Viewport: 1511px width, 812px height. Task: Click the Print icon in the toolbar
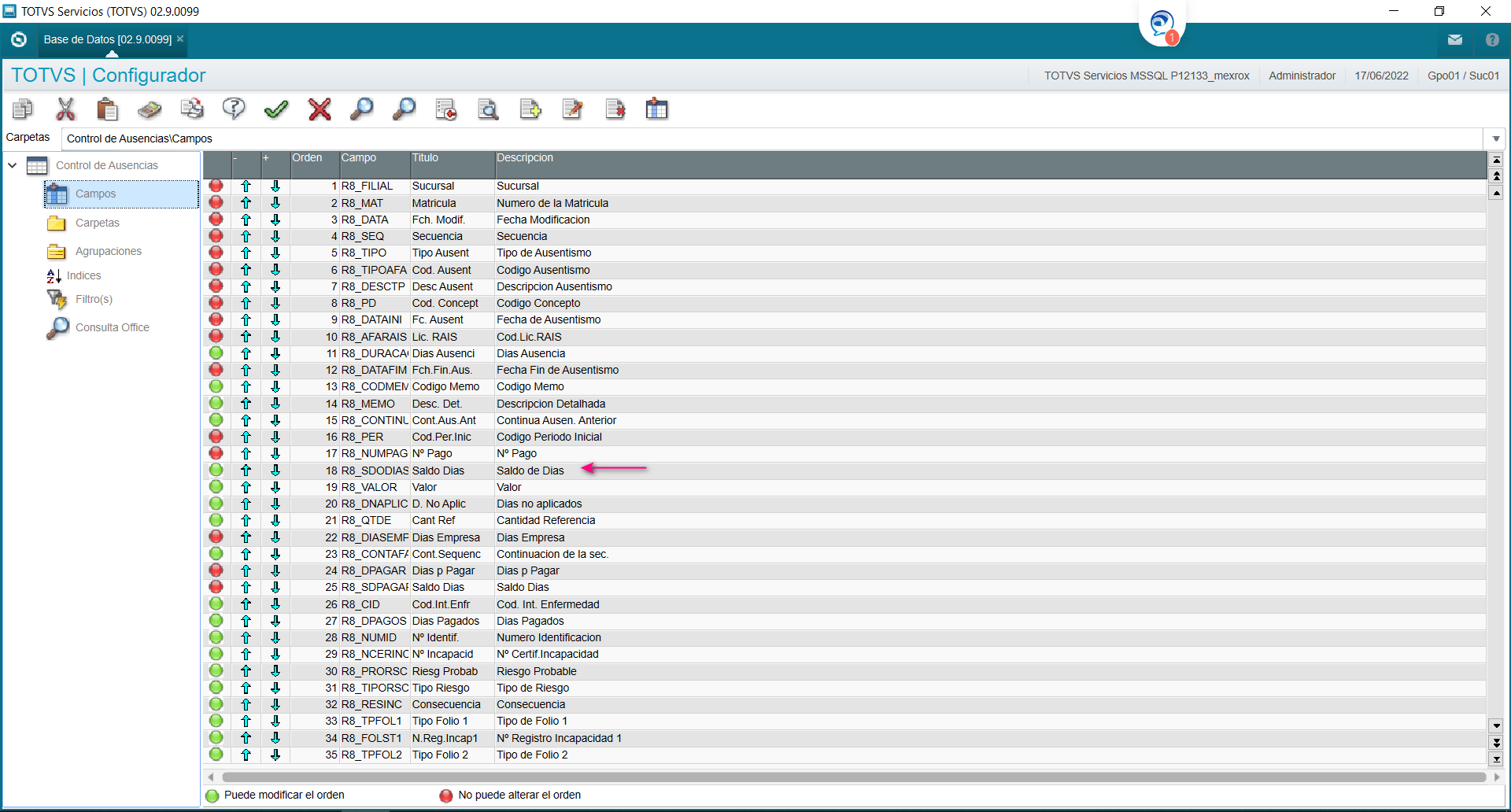click(x=192, y=109)
